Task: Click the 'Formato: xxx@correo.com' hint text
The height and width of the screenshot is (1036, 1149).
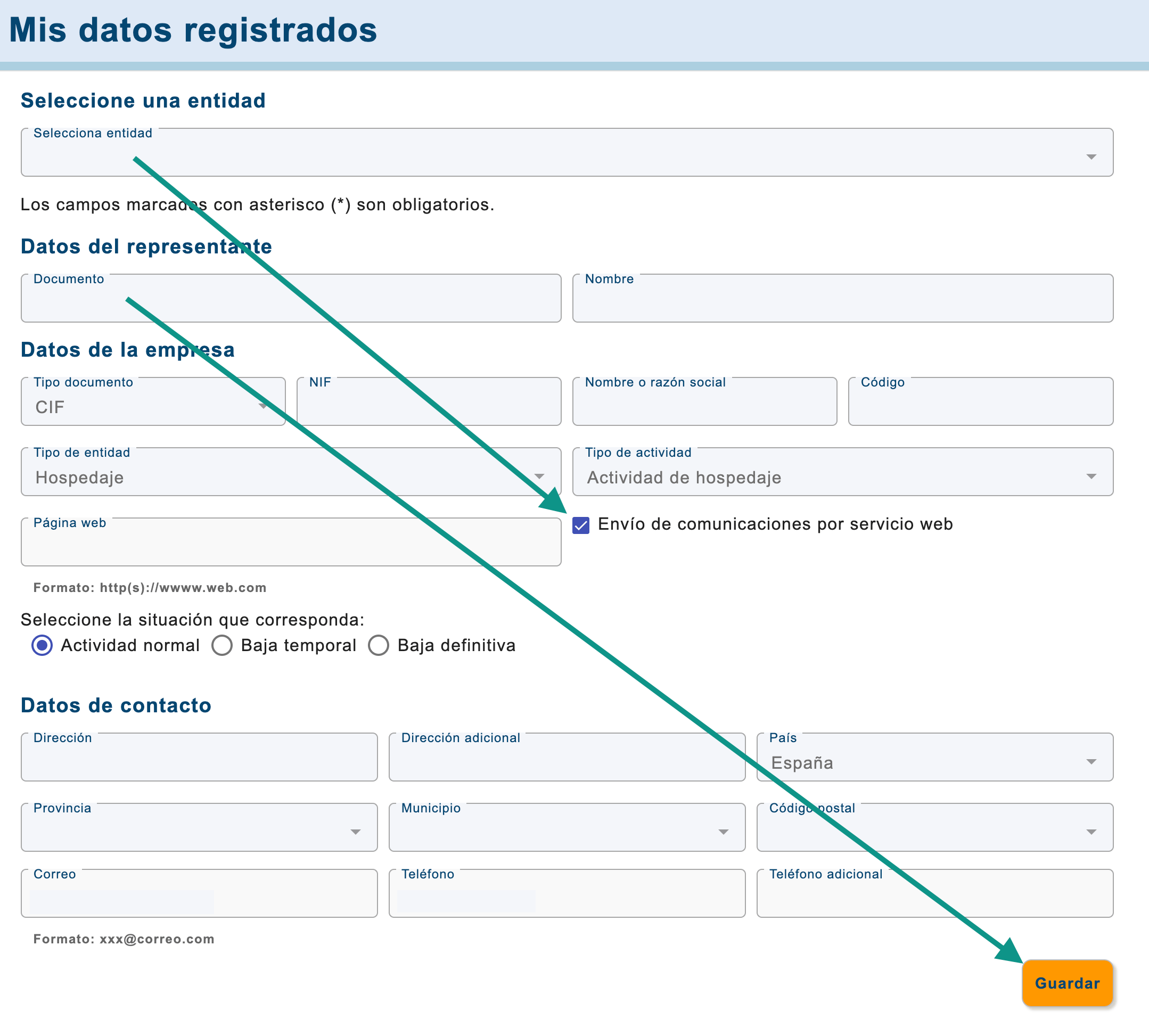Action: click(x=124, y=939)
